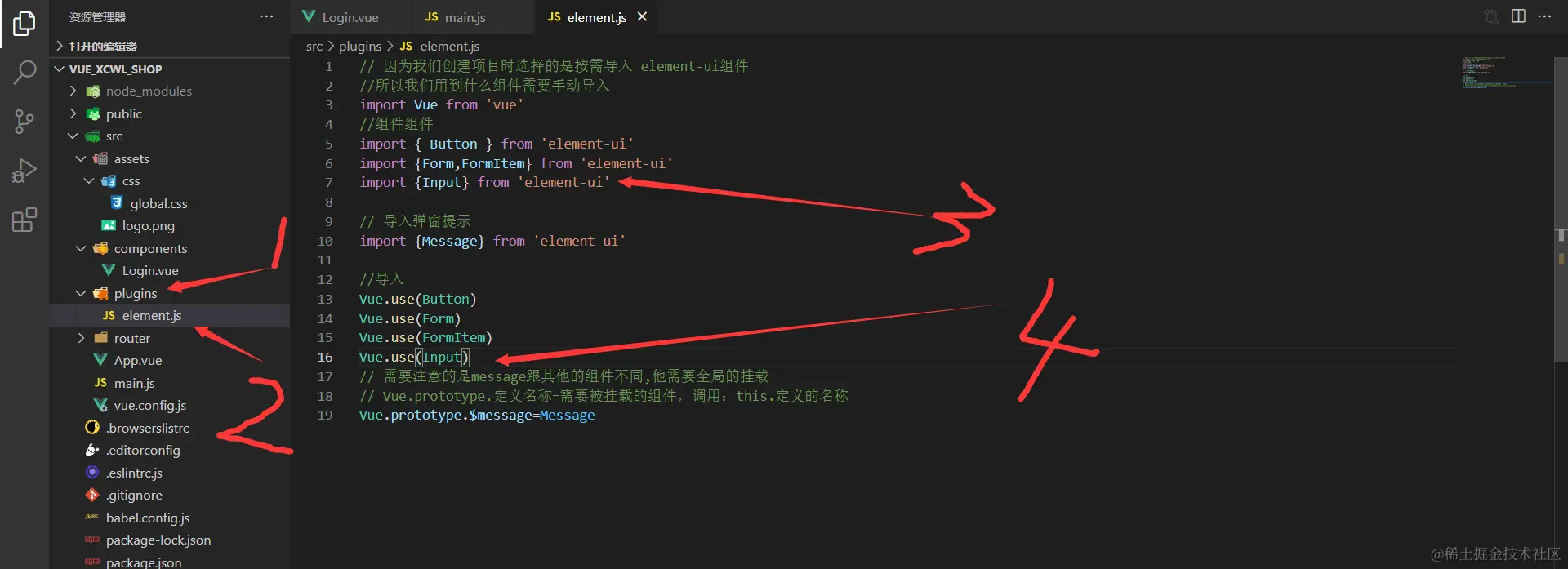Open babel.config.js file
1568x569 pixels.
point(169,518)
